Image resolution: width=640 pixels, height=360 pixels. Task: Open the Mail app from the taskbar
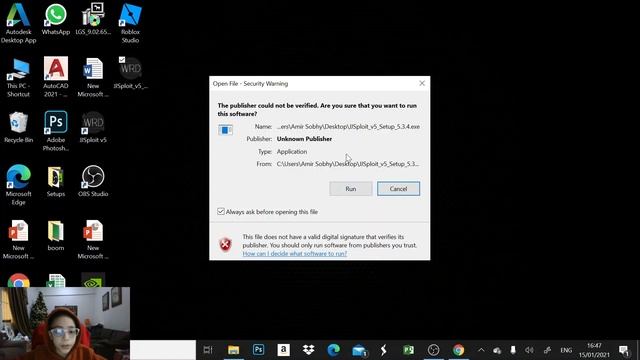359,350
